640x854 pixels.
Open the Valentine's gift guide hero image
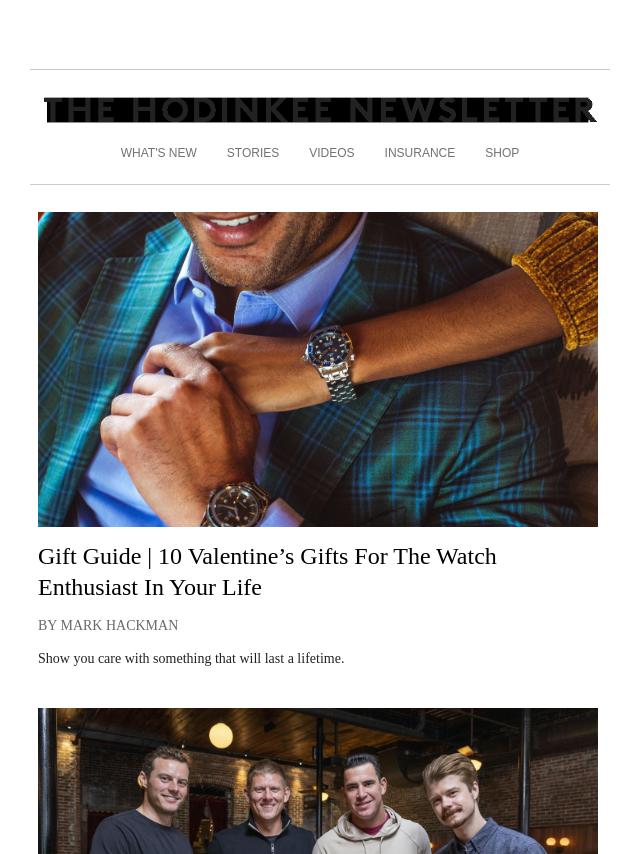[318, 369]
